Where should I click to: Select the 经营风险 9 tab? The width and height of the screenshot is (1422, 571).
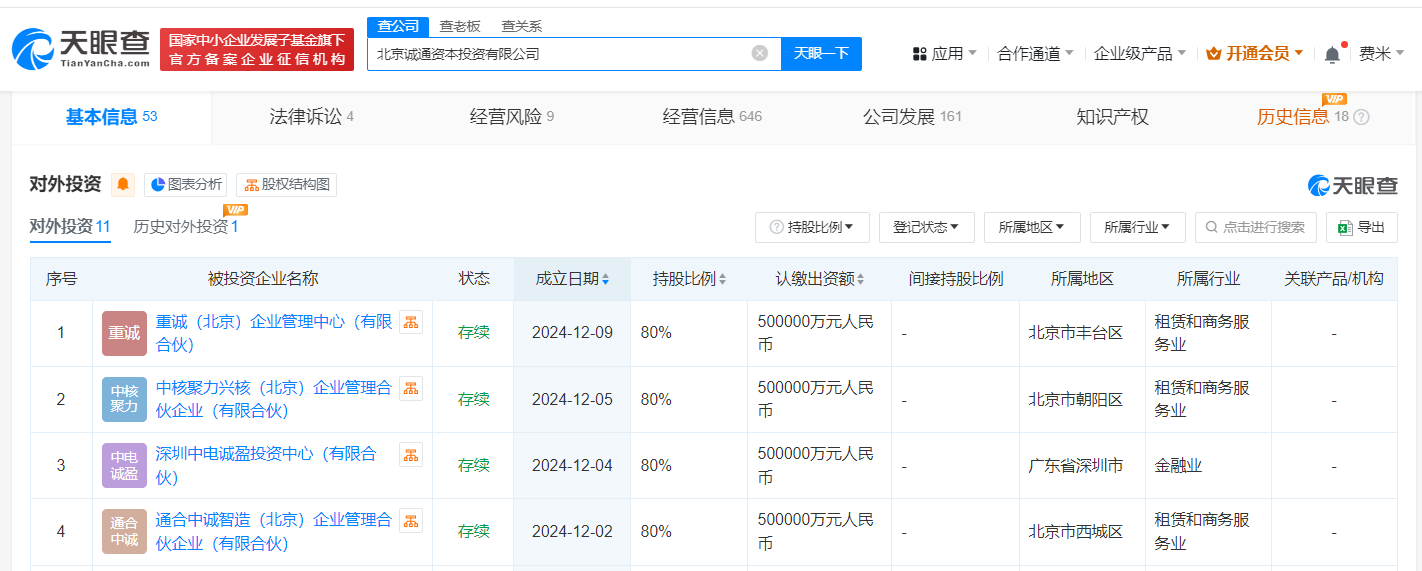pos(512,117)
